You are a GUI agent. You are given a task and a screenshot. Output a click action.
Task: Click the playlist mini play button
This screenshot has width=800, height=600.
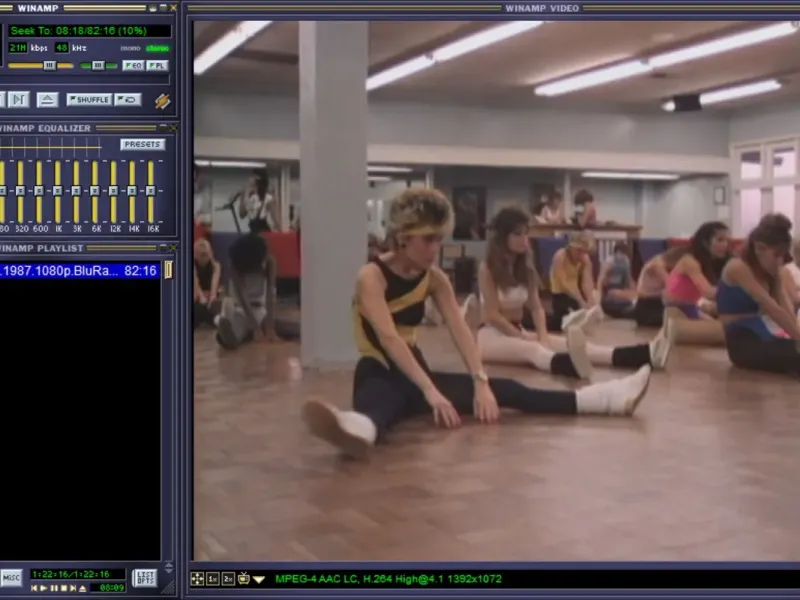[44, 588]
